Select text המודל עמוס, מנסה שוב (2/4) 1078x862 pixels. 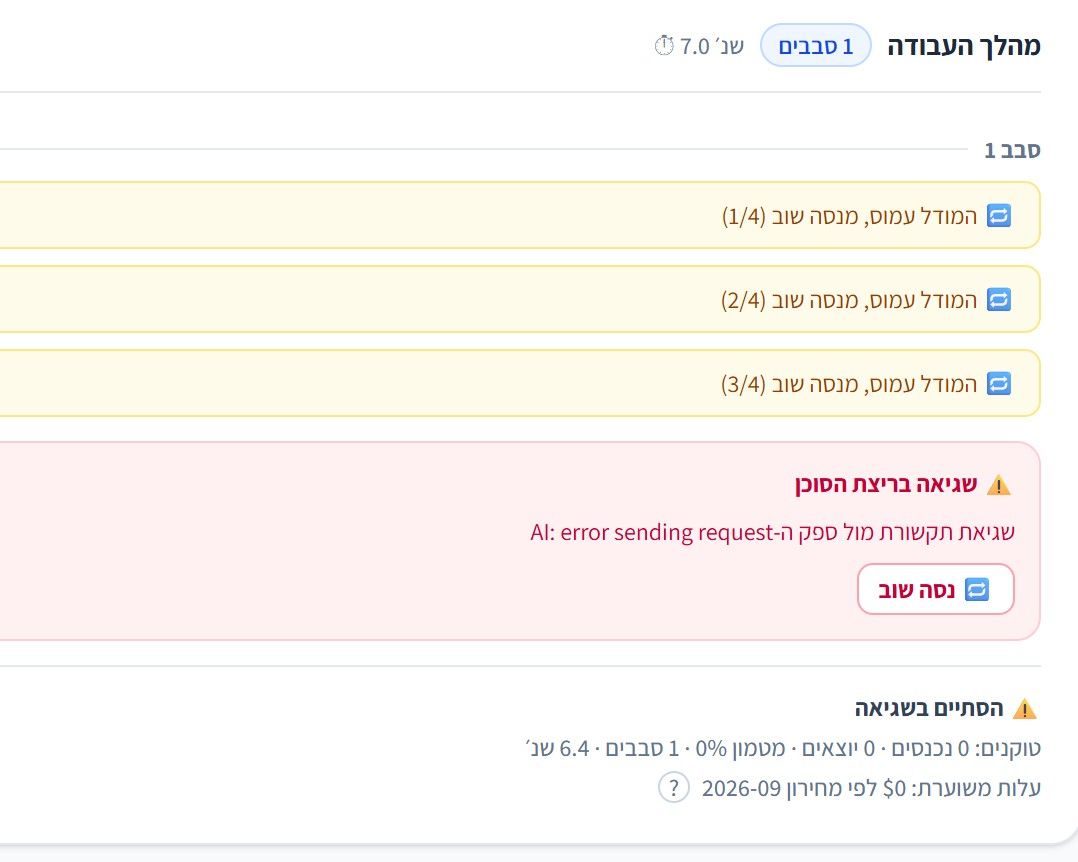pyautogui.click(x=849, y=300)
